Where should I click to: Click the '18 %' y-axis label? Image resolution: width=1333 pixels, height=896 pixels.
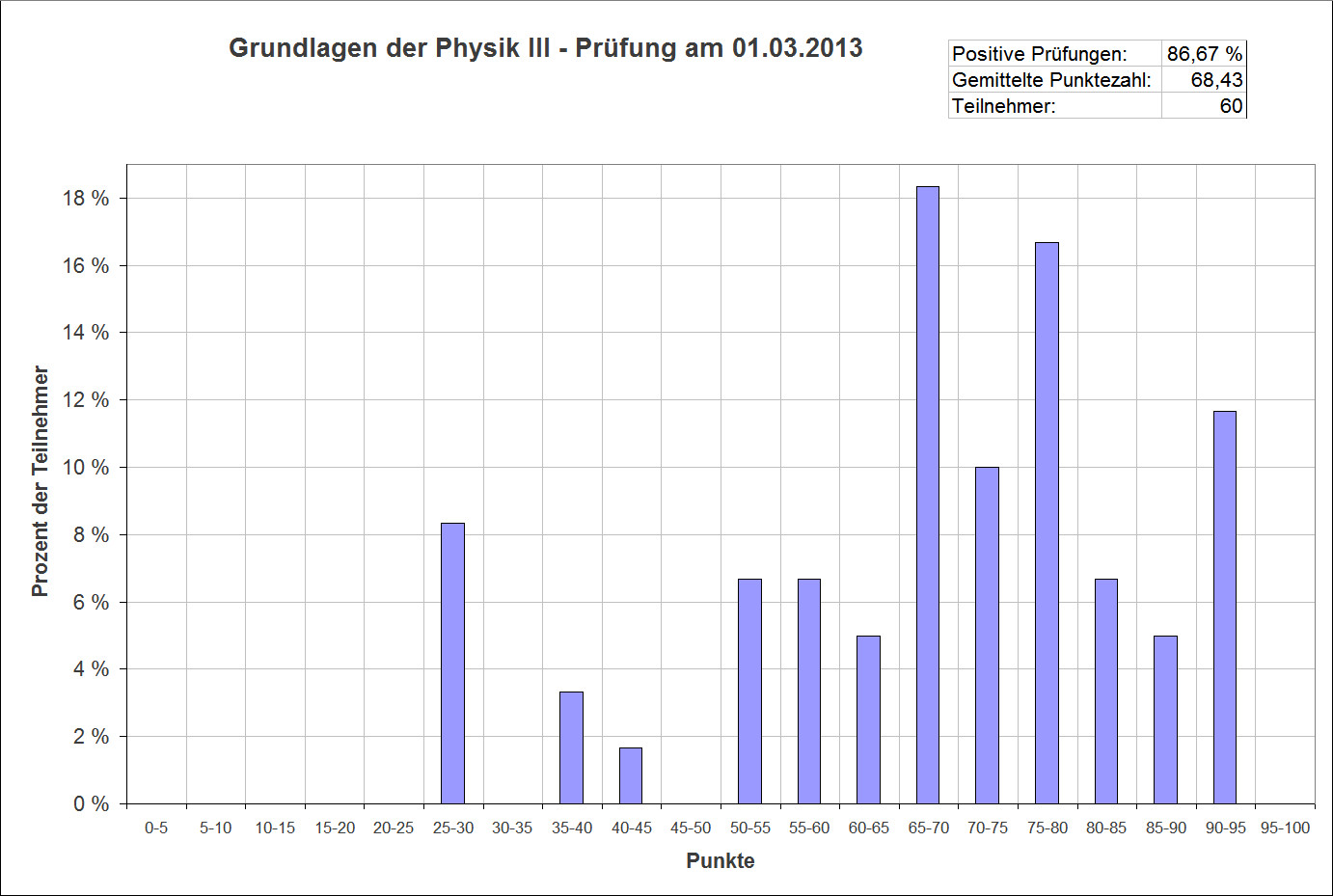click(86, 199)
